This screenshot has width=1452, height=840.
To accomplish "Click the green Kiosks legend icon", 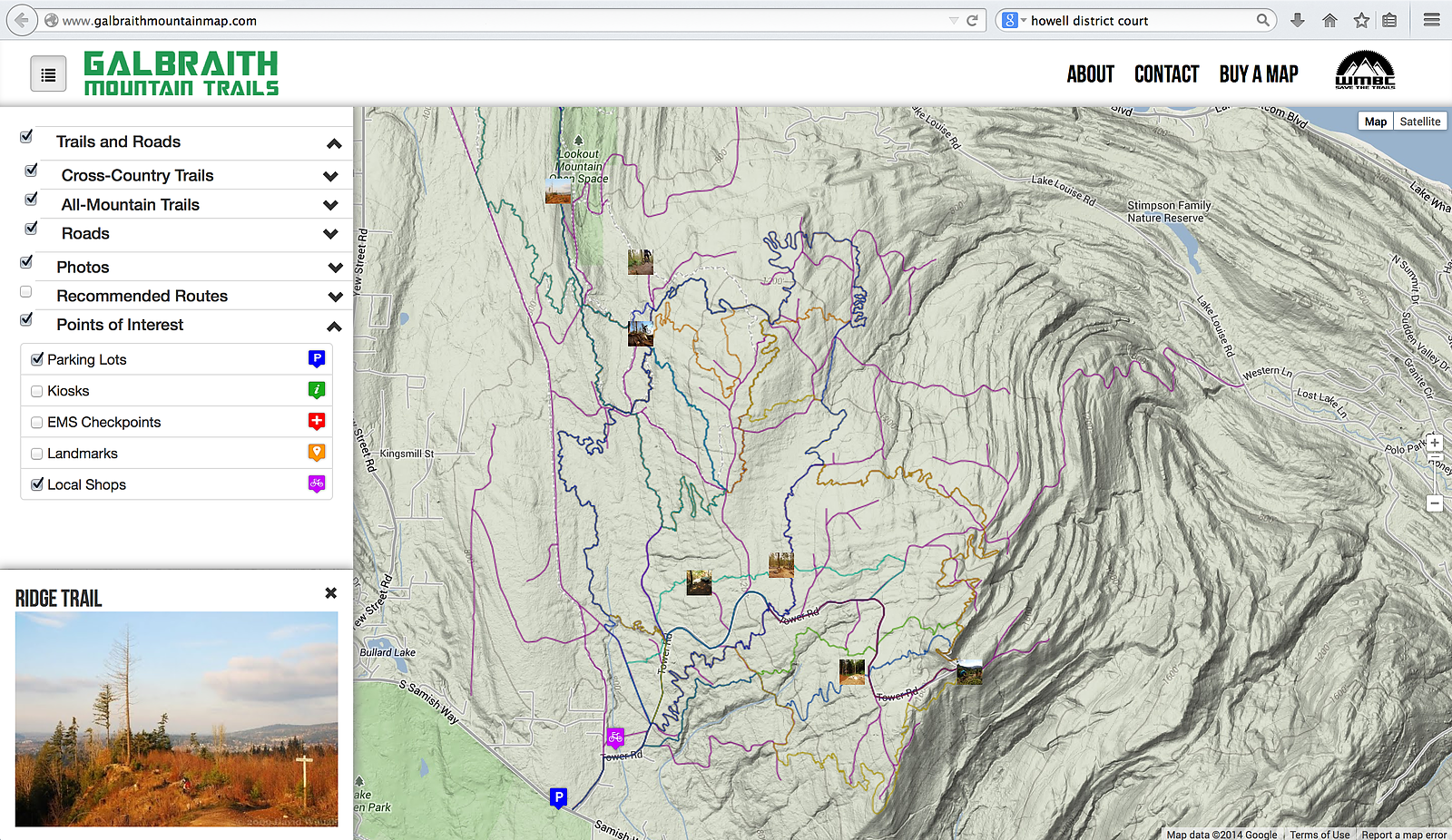I will [x=317, y=390].
